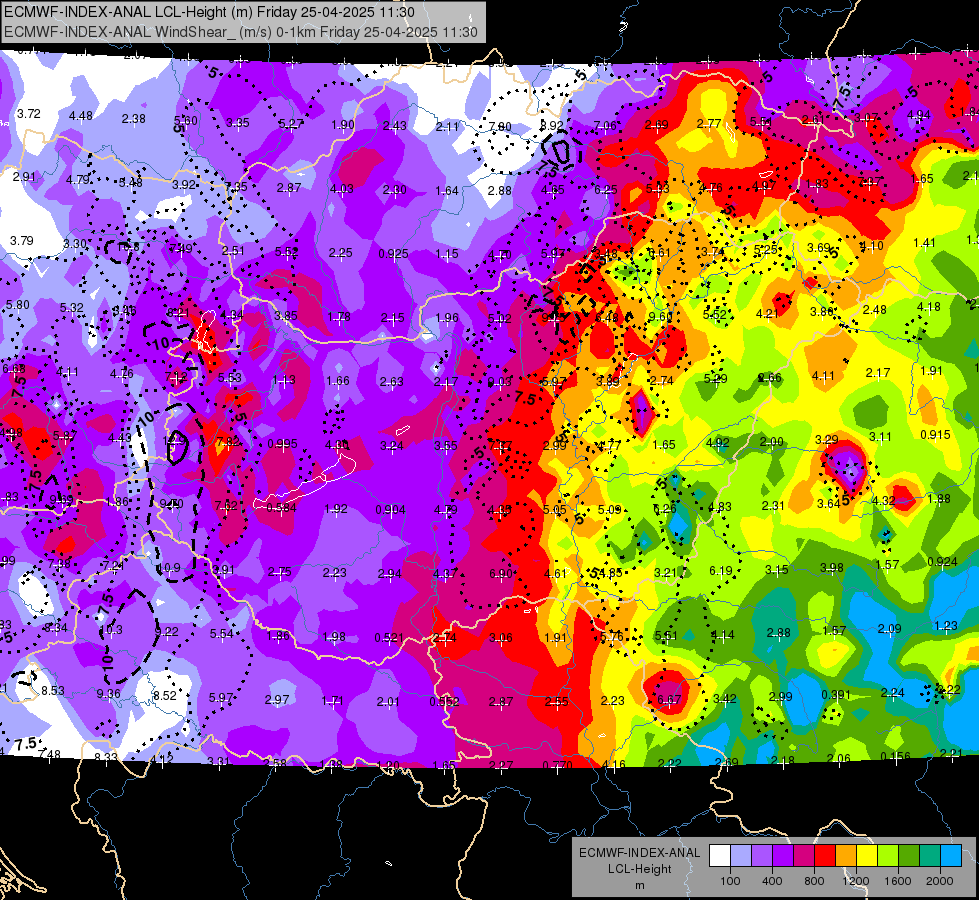Click the grid value 0.156

(895, 756)
